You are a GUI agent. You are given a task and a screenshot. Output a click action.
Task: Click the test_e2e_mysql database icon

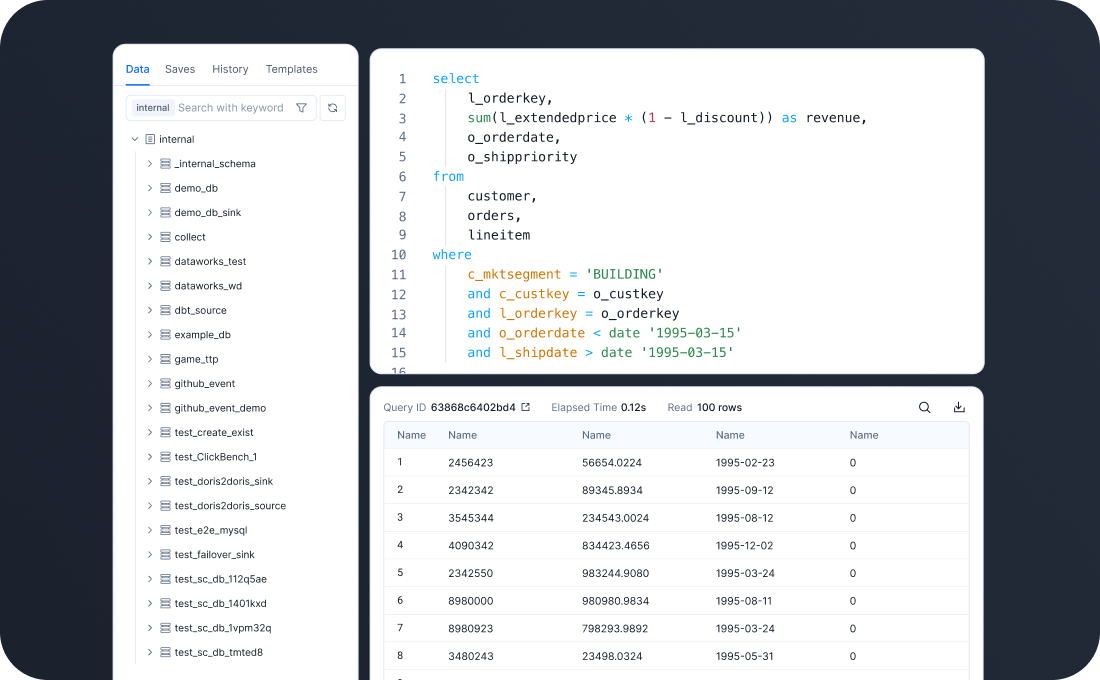click(x=166, y=530)
